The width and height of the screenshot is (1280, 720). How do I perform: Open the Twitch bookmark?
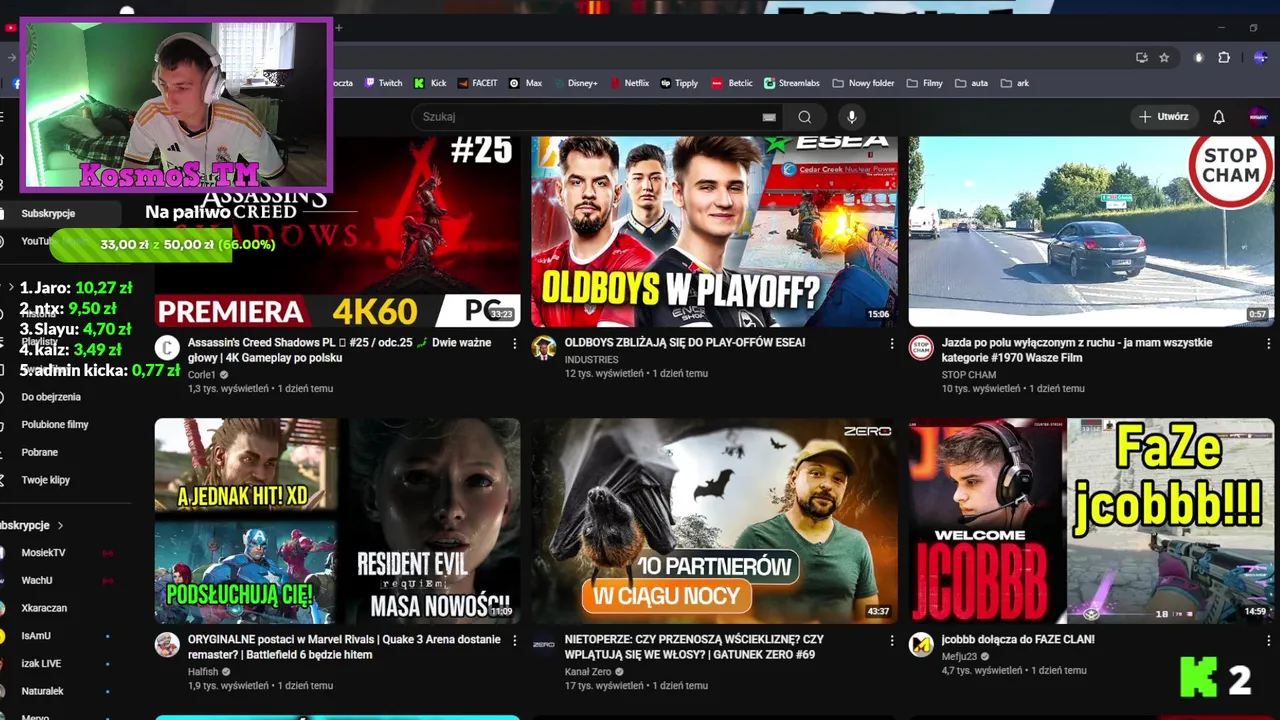click(383, 83)
